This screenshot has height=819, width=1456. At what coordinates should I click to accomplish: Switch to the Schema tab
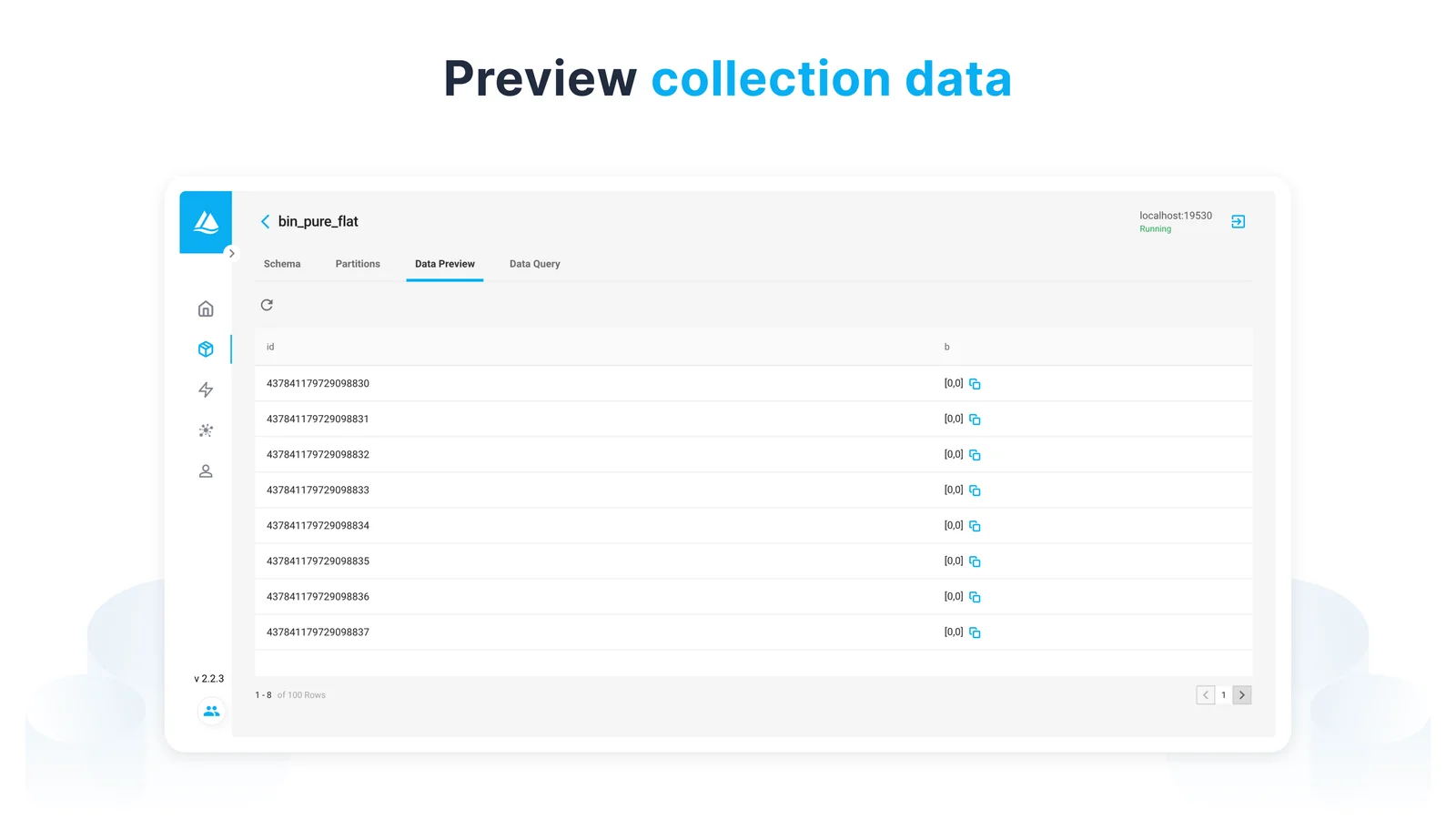282,264
